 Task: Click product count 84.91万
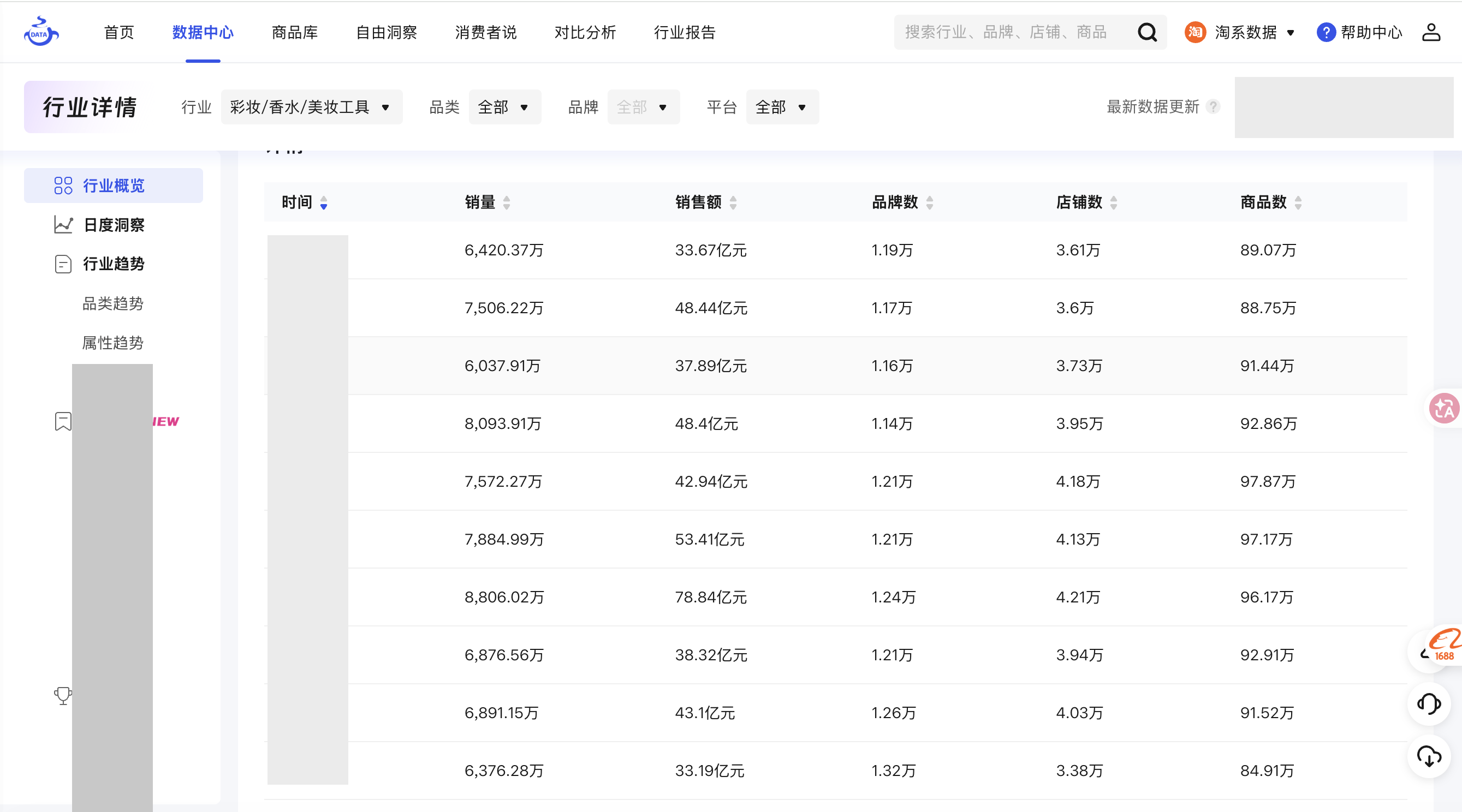1267,771
